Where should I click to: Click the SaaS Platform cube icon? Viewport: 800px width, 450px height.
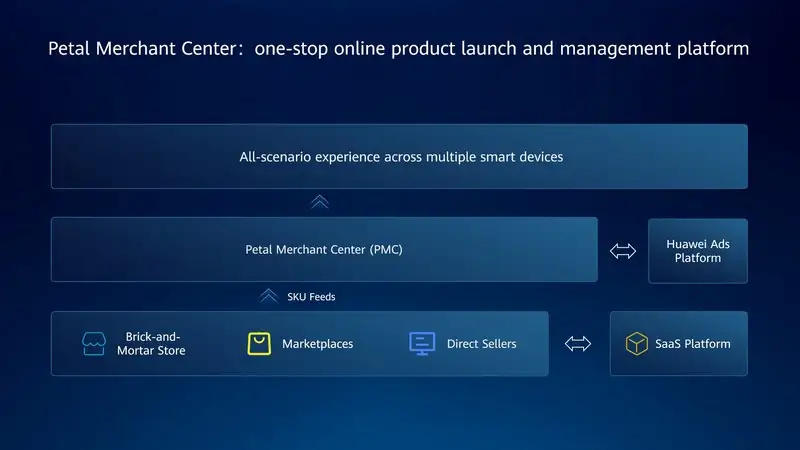point(637,344)
